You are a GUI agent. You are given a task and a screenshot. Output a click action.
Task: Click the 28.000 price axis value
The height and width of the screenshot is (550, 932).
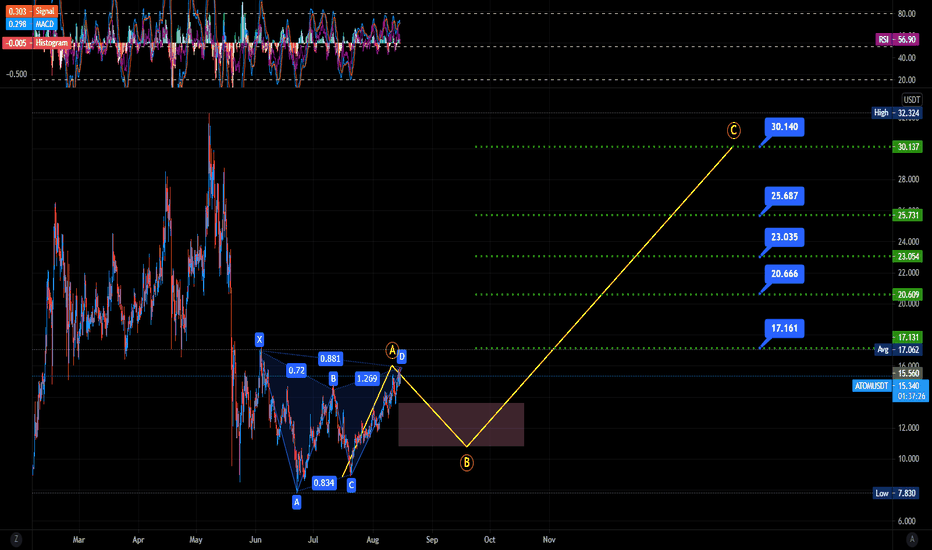click(908, 180)
